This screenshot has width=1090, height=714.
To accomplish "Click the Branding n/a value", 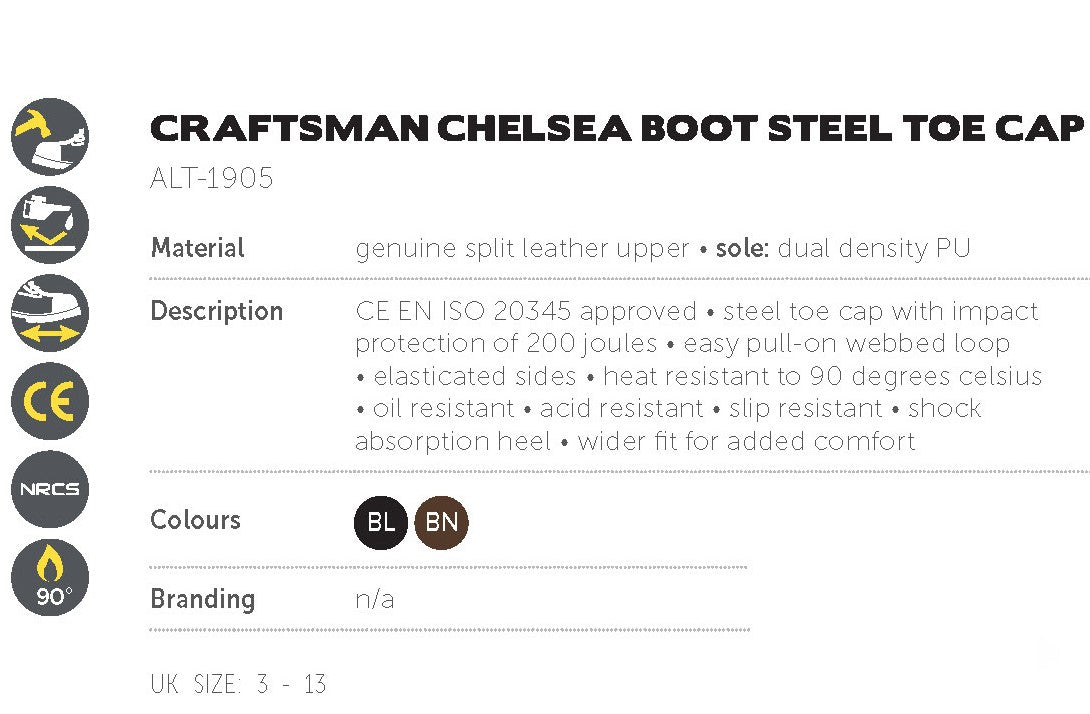I will click(x=375, y=600).
